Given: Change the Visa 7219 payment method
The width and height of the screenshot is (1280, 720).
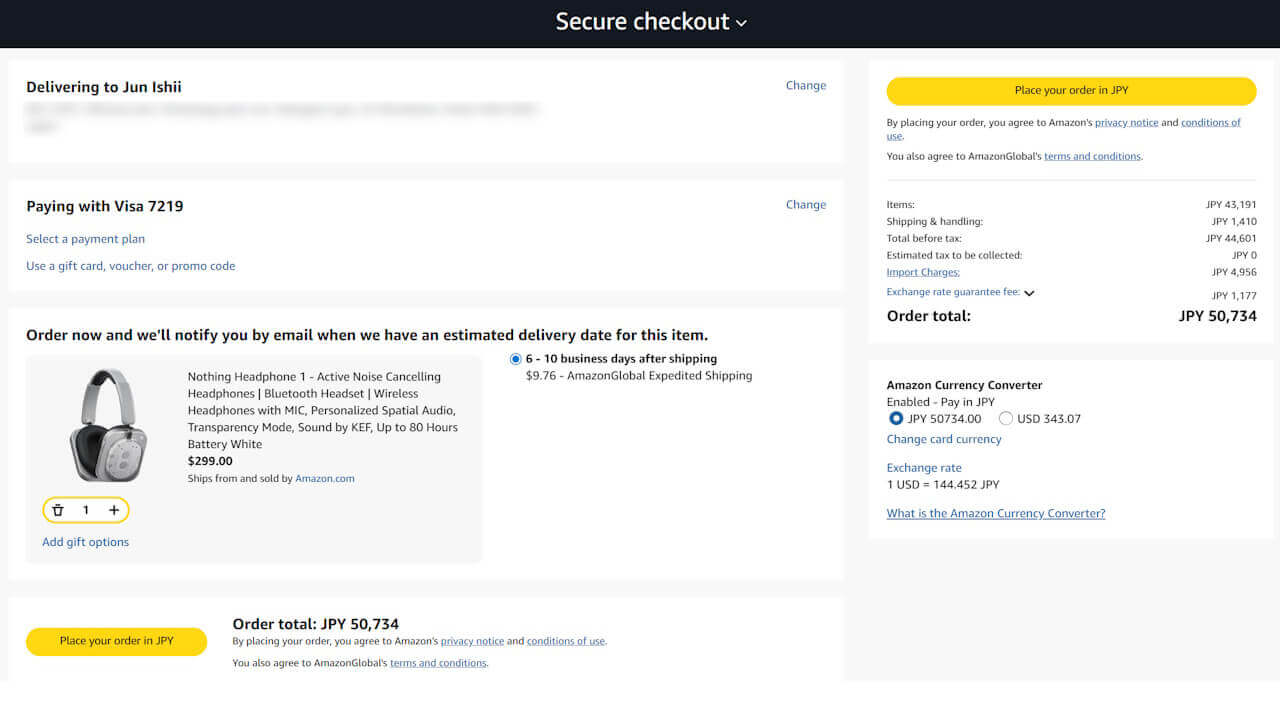Looking at the screenshot, I should coord(806,204).
